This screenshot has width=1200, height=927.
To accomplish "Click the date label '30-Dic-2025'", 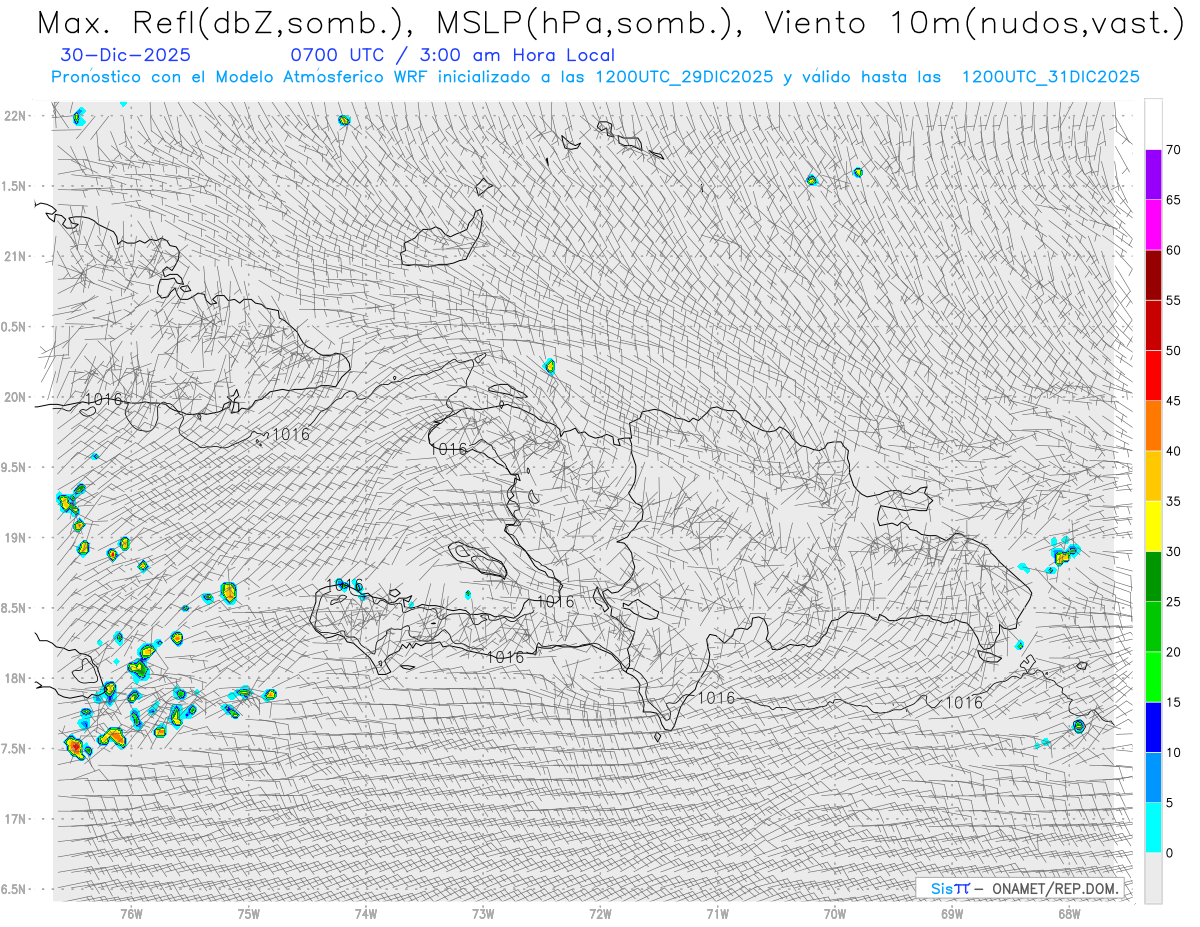I will [125, 55].
